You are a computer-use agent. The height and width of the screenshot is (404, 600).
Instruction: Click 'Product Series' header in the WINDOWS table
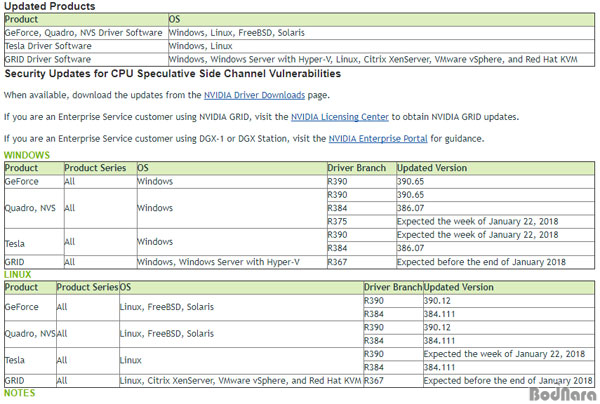click(x=100, y=168)
